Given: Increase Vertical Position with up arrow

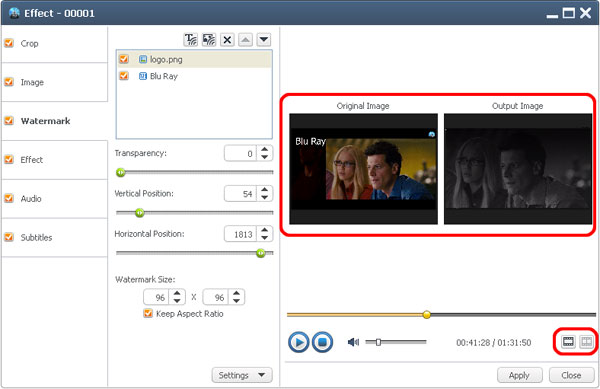Looking at the screenshot, I should 264,190.
